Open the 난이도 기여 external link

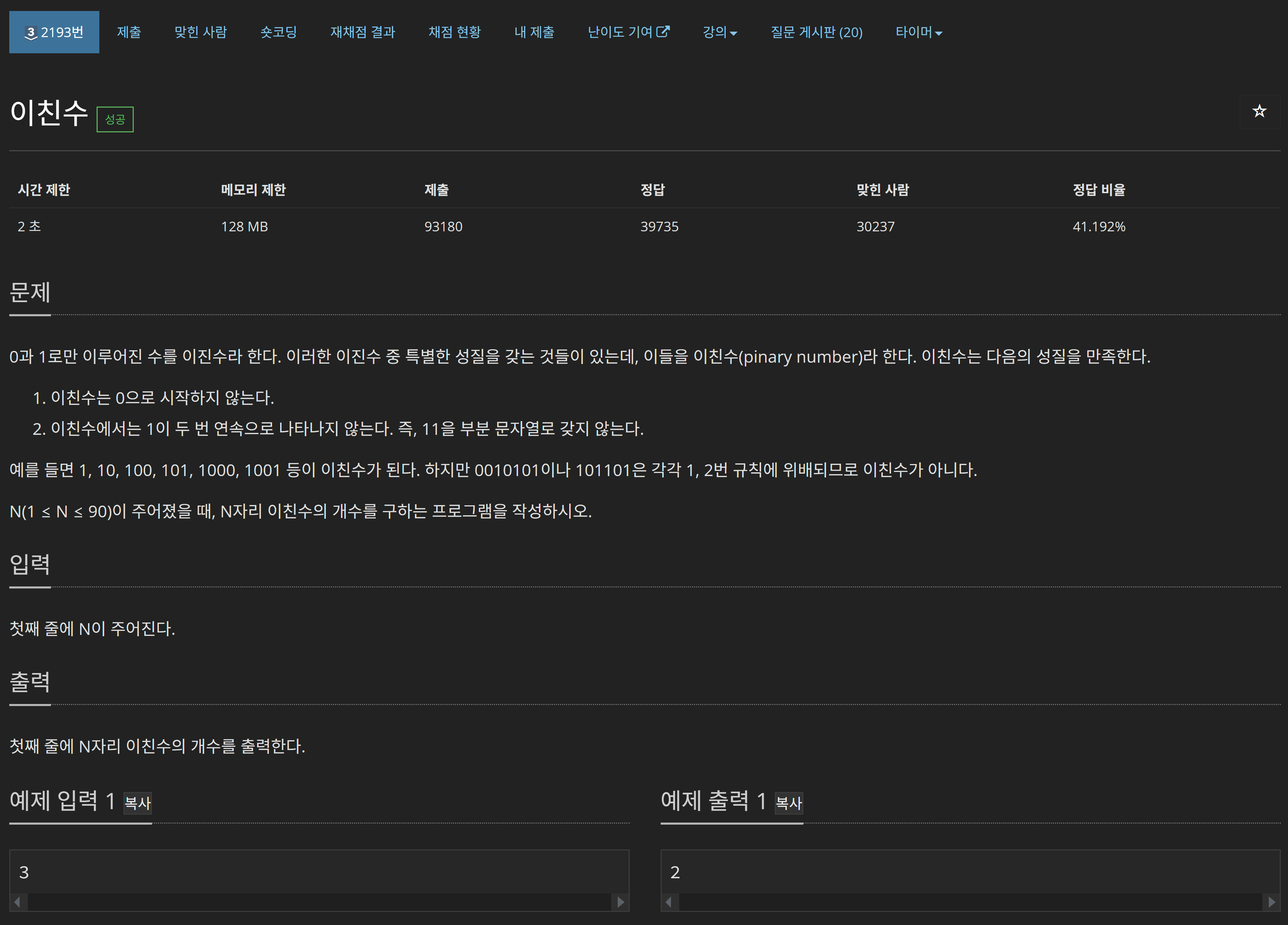point(628,32)
